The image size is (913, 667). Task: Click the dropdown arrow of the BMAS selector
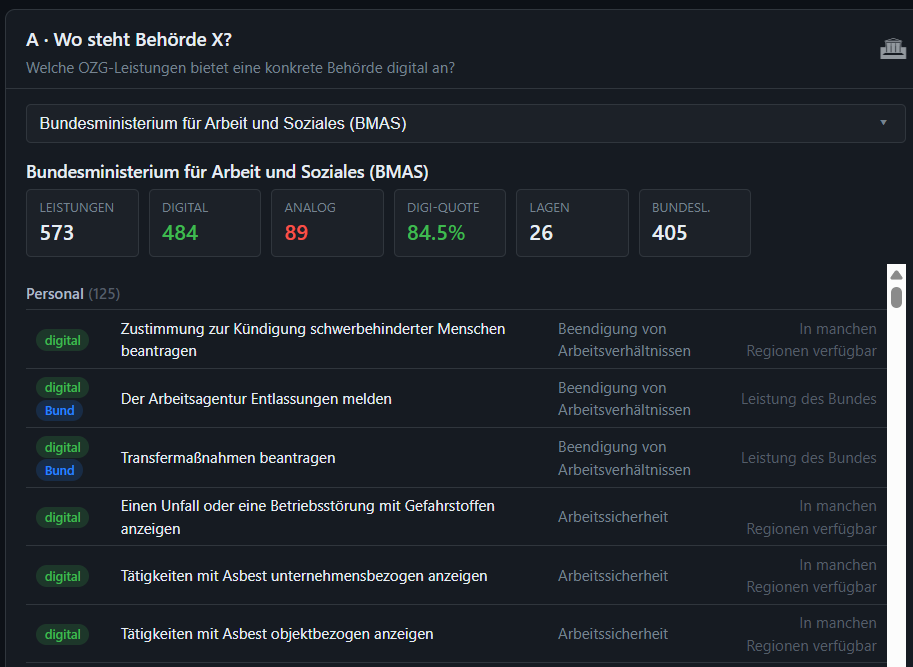pos(883,123)
